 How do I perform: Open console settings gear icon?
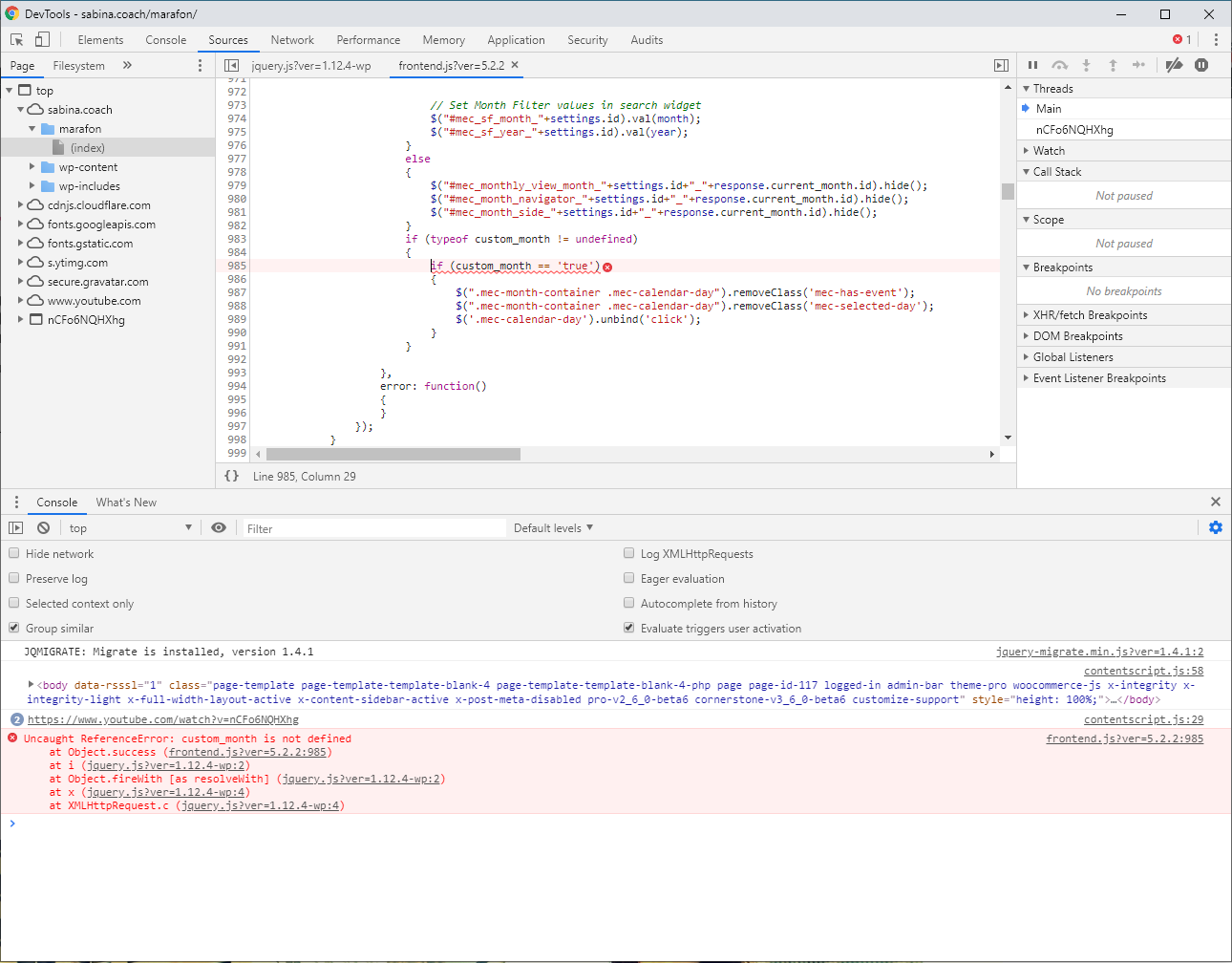click(x=1215, y=527)
